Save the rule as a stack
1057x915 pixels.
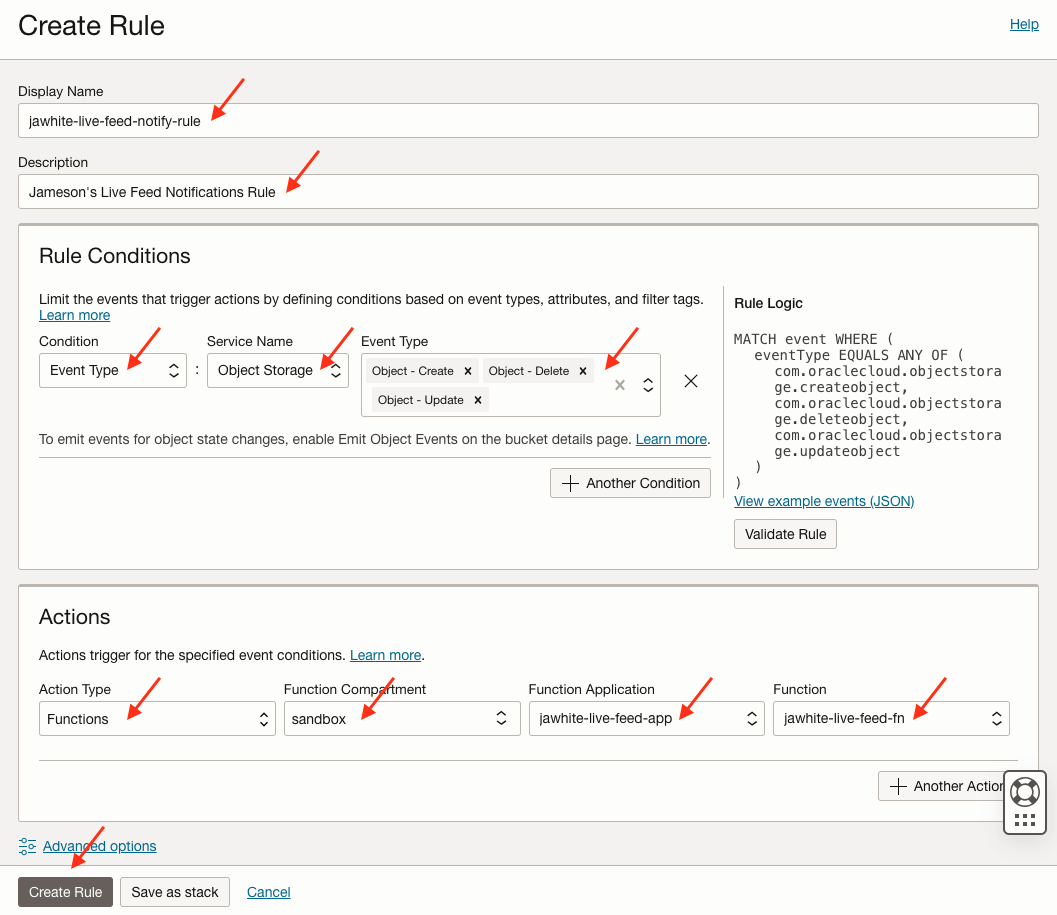pyautogui.click(x=175, y=891)
